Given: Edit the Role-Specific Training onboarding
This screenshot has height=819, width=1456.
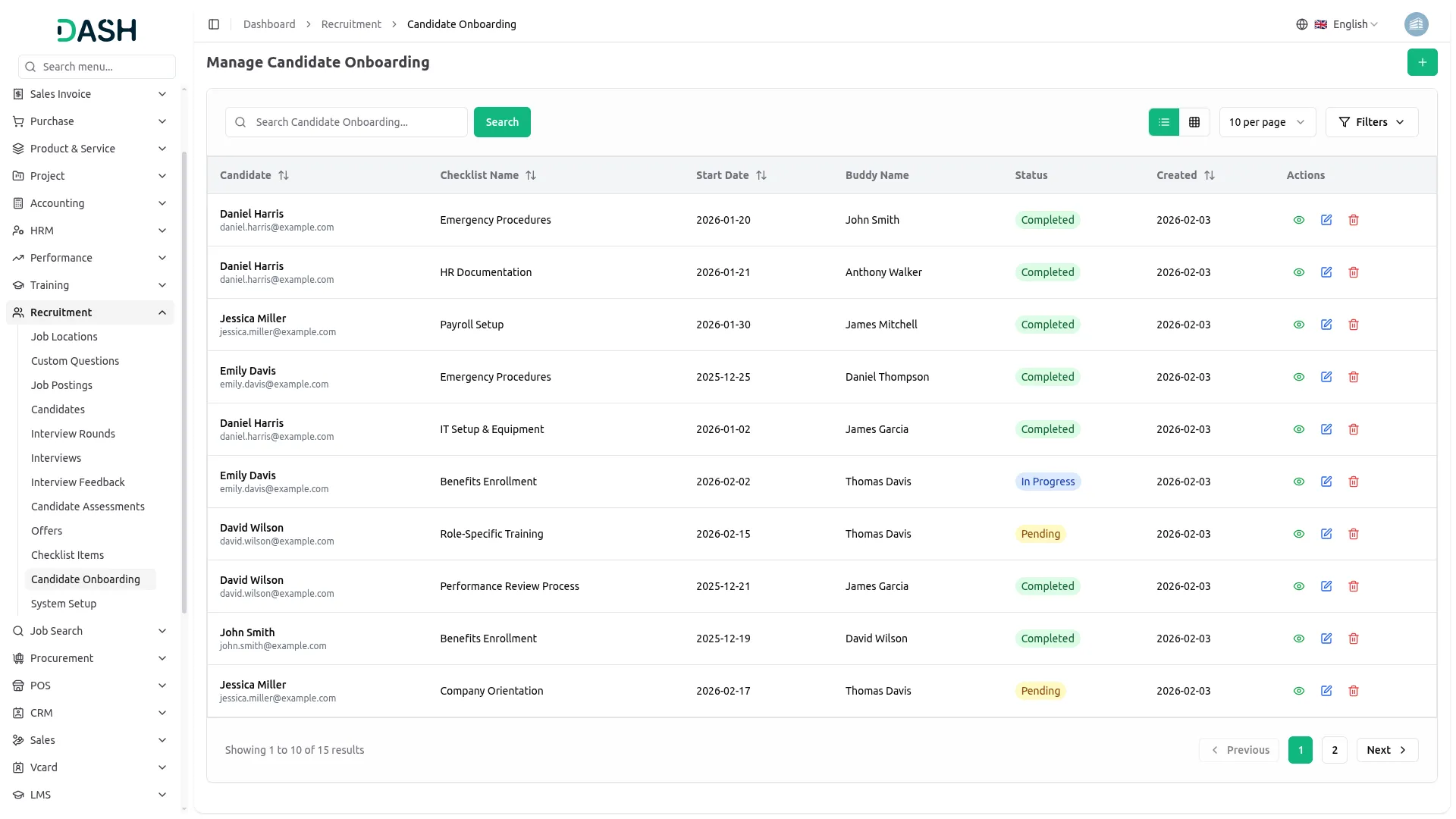Looking at the screenshot, I should point(1326,534).
